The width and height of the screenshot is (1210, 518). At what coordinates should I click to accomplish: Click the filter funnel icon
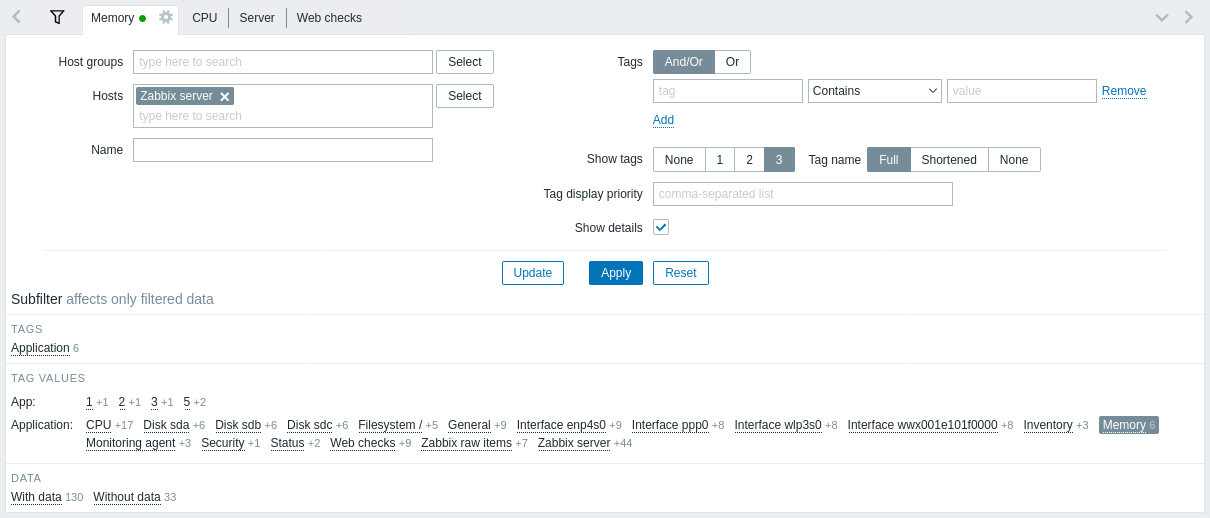[57, 17]
